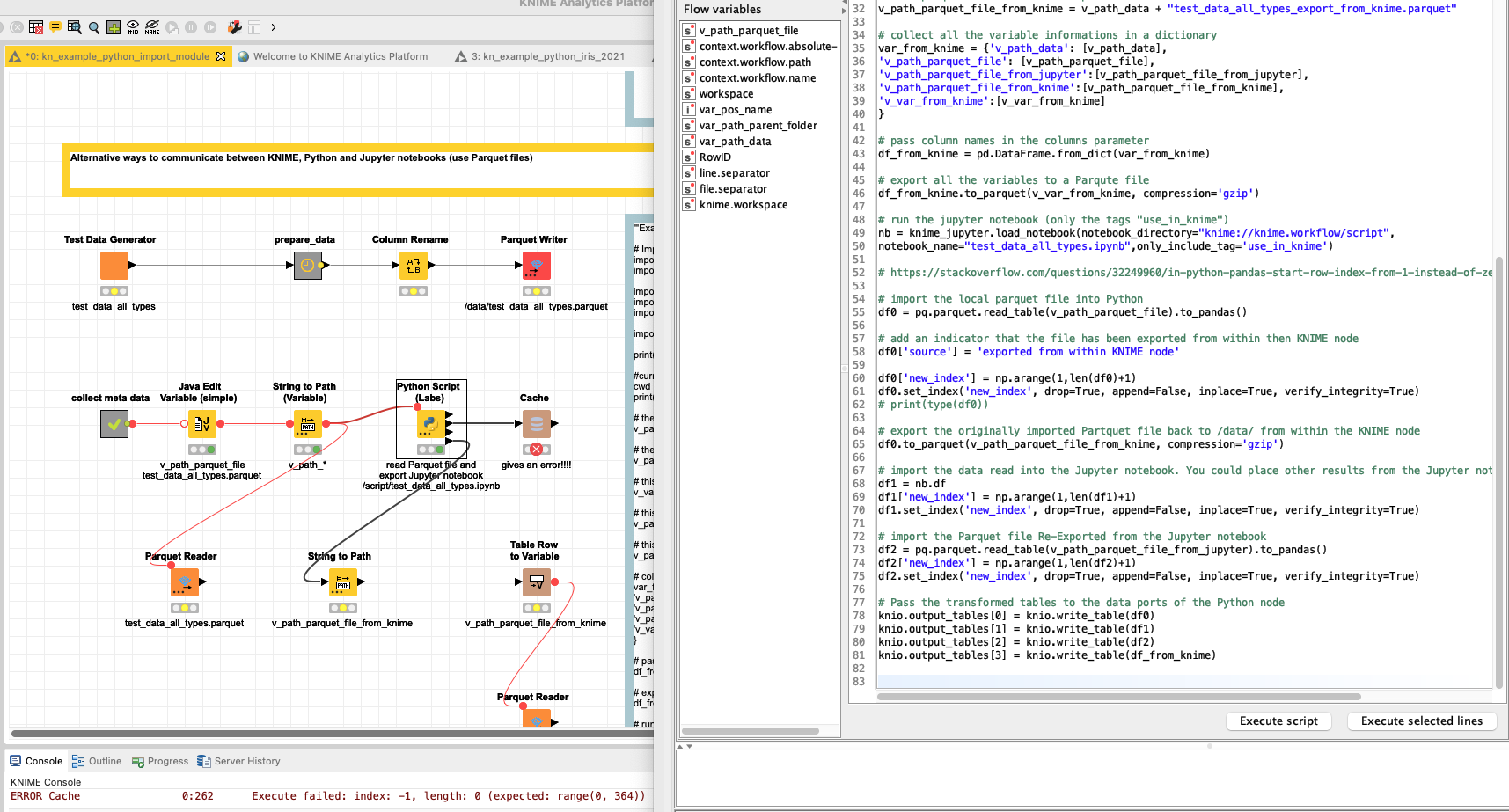Click the table with magnifier view icon
The height and width of the screenshot is (812, 1509).
[x=75, y=27]
